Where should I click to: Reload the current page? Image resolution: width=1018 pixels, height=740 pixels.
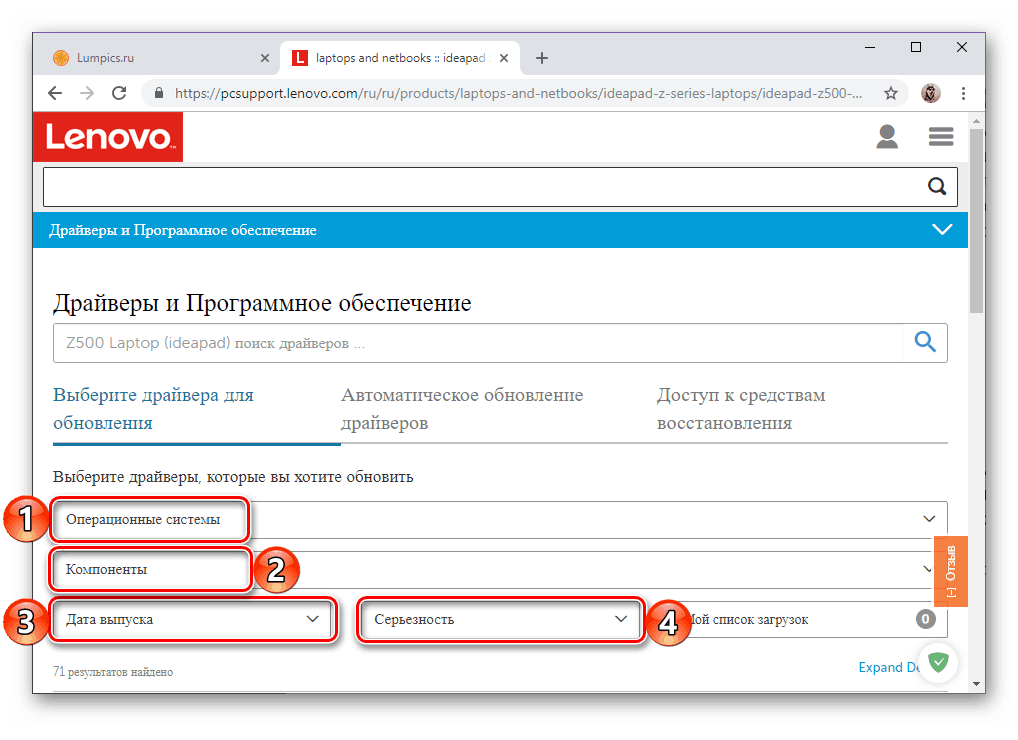pyautogui.click(x=119, y=92)
